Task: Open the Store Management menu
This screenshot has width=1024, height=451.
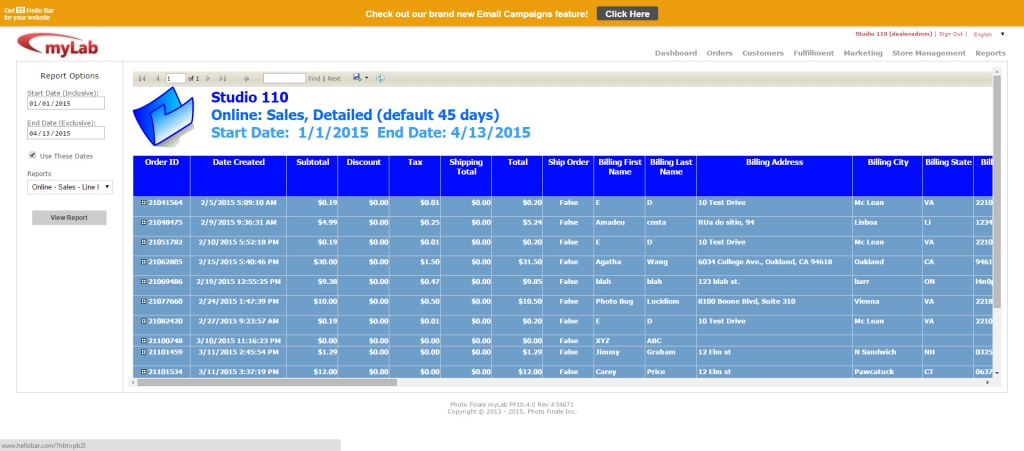Action: (x=929, y=54)
